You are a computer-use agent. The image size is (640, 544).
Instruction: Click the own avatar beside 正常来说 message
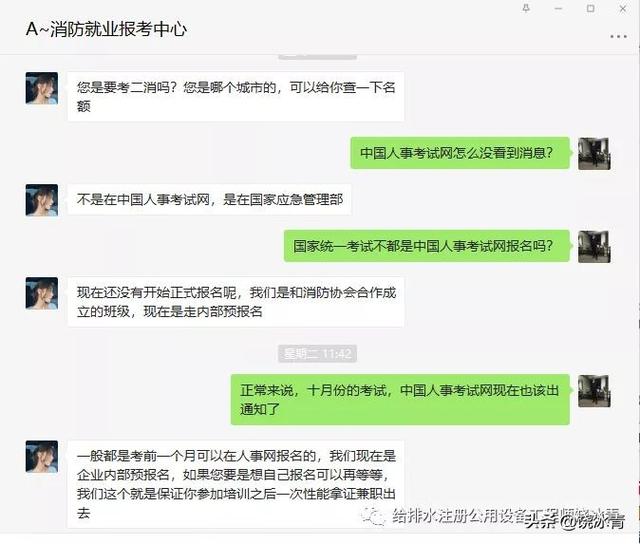click(594, 391)
